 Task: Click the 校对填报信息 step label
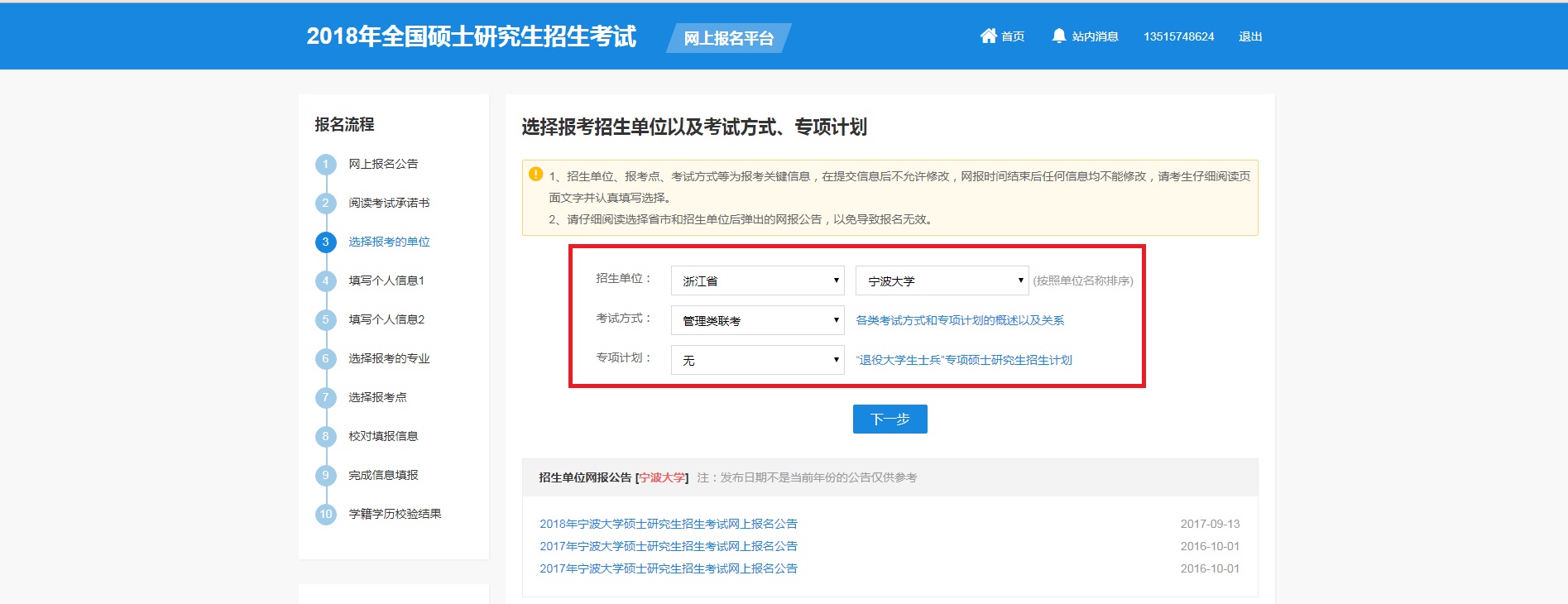coord(383,436)
